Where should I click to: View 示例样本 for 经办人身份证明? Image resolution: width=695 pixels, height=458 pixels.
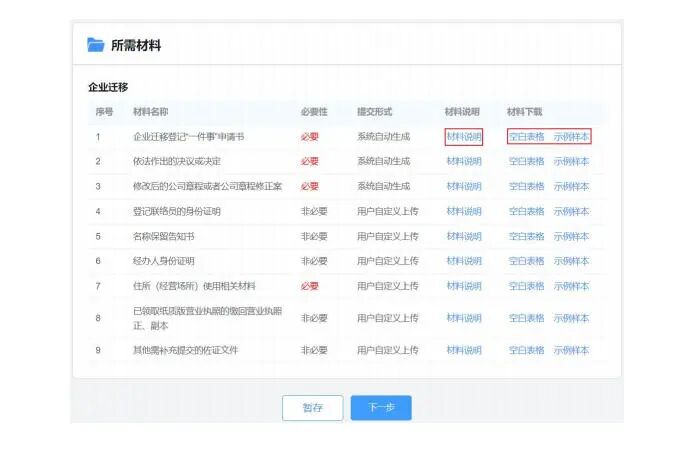(571, 261)
